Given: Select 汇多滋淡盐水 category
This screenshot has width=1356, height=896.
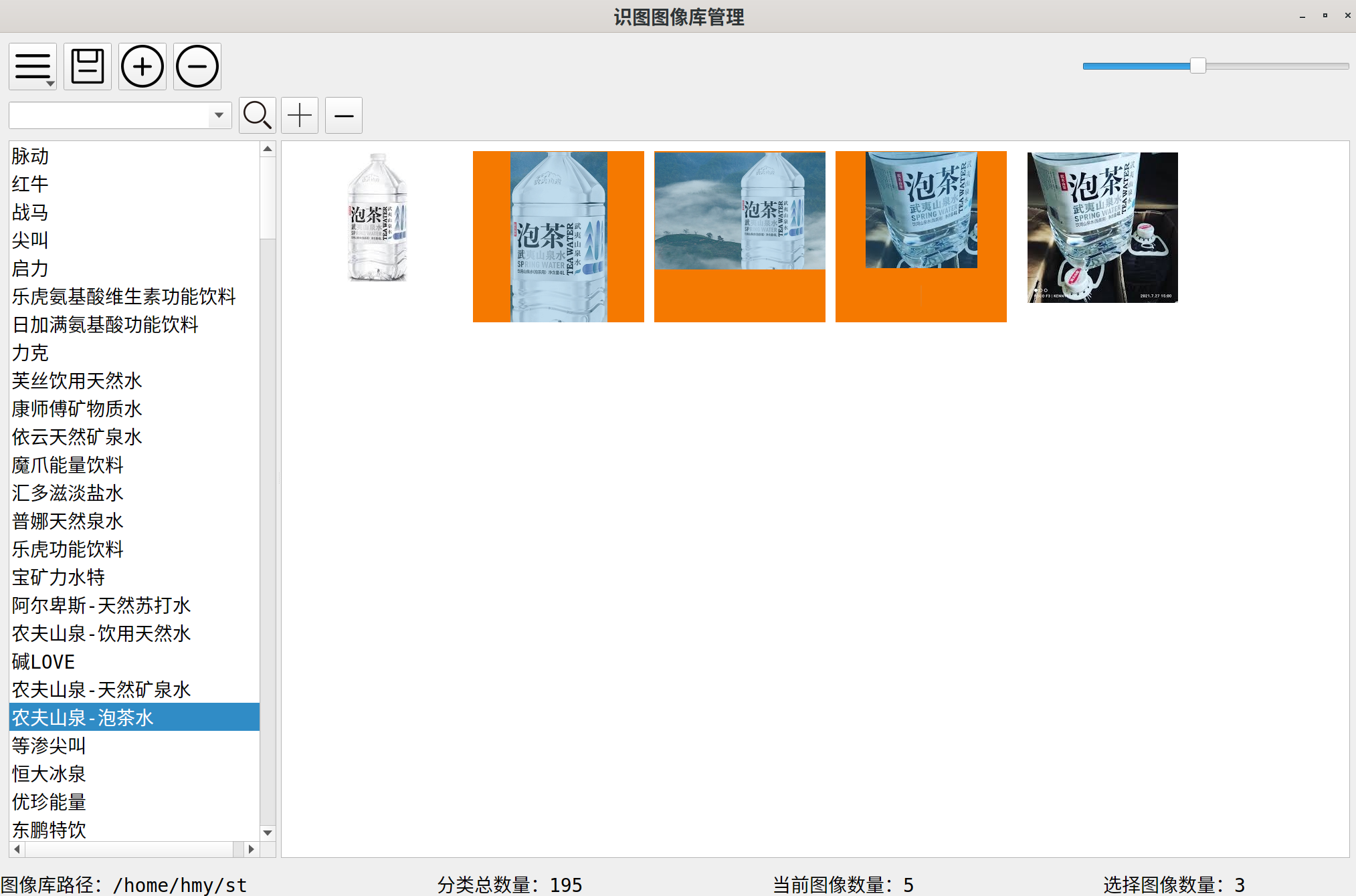Looking at the screenshot, I should 134,493.
